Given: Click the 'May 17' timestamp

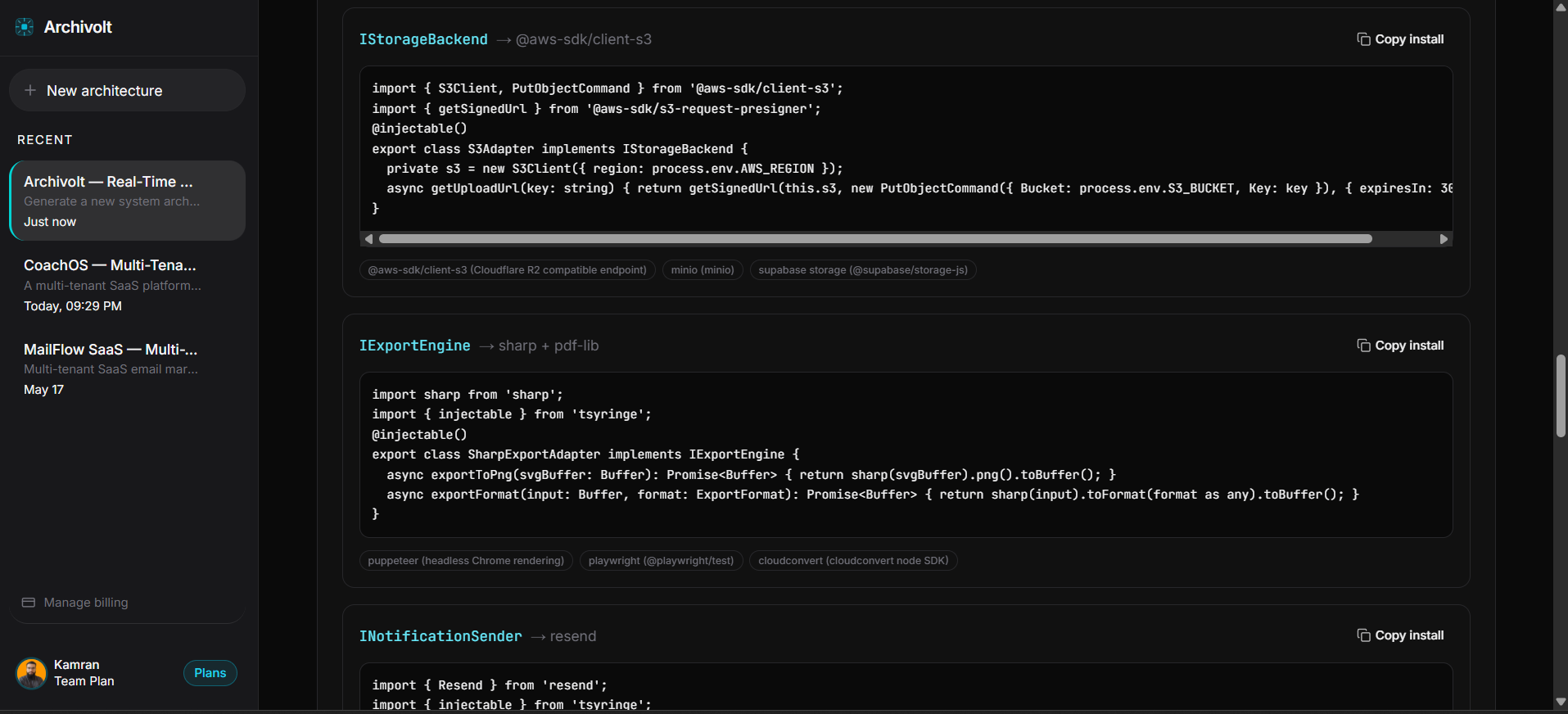Looking at the screenshot, I should (x=43, y=390).
